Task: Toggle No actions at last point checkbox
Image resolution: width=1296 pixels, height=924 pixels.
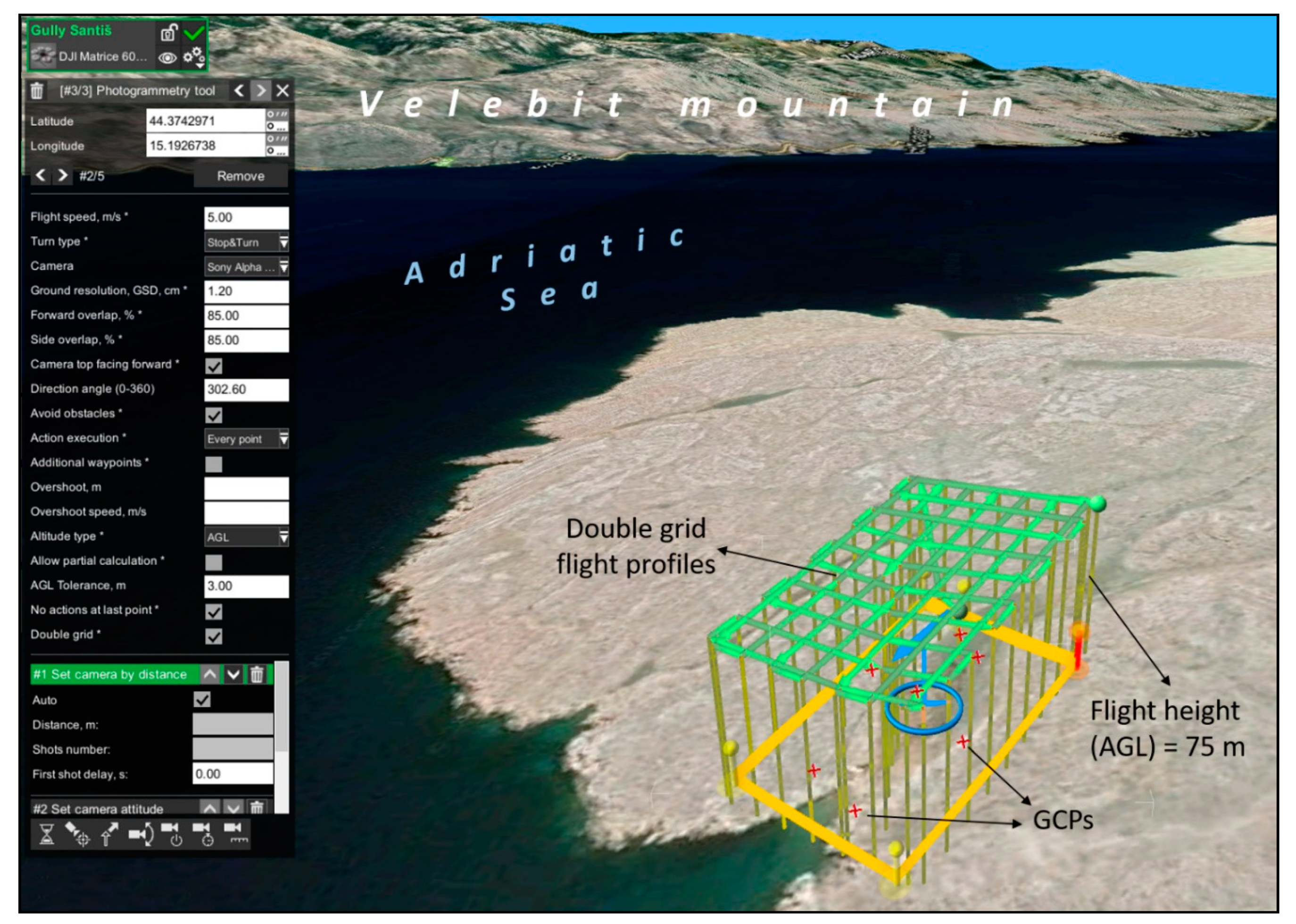Action: point(214,611)
